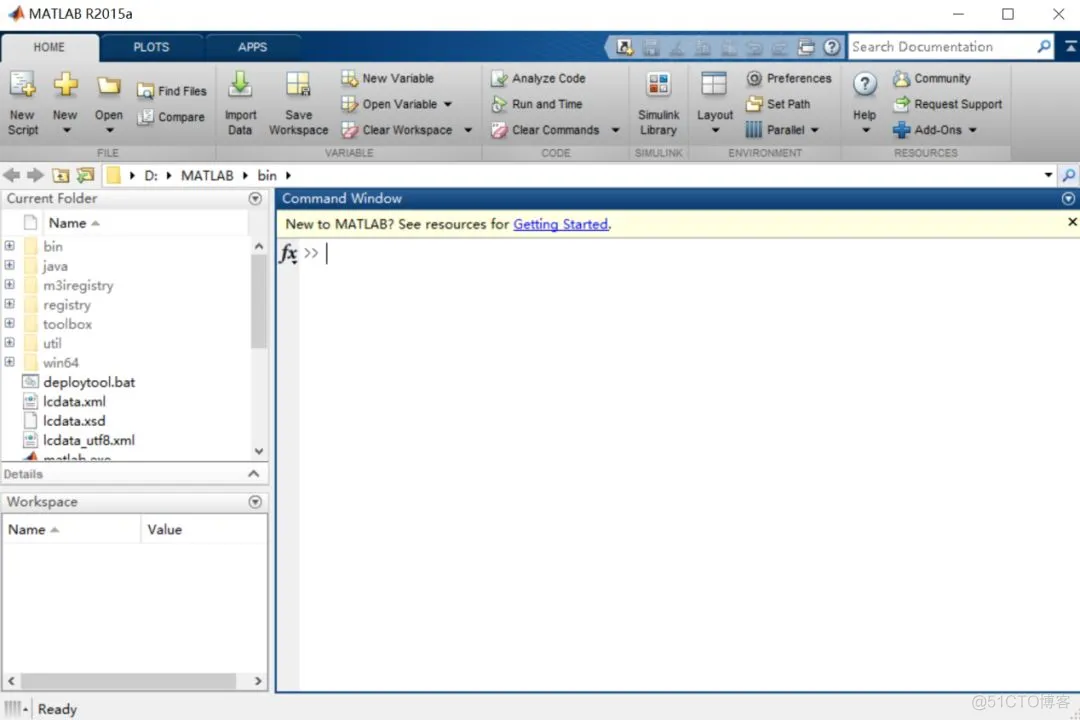This screenshot has height=720, width=1080.
Task: Click the Workspace Value column header
Action: pos(204,530)
